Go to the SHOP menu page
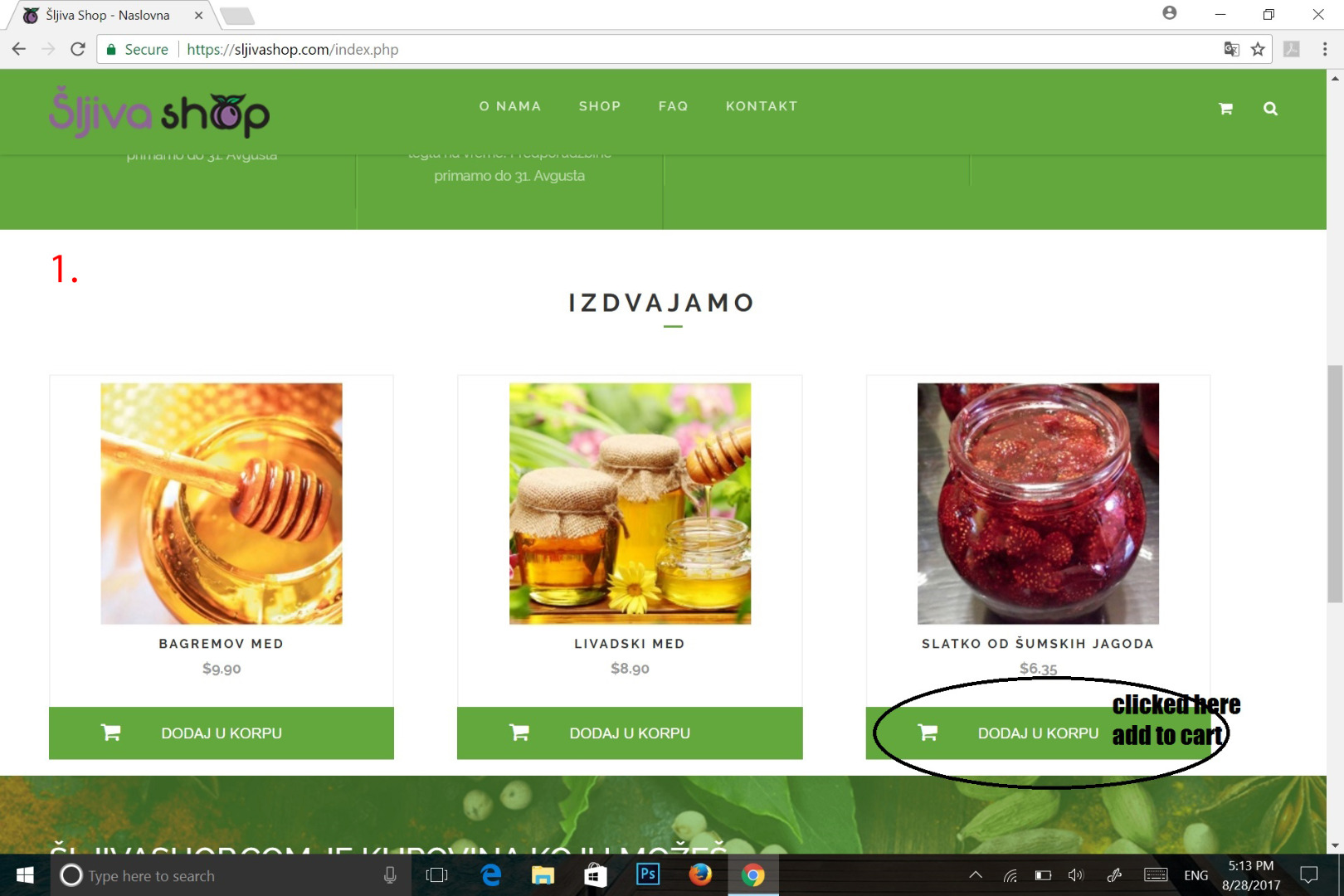Image resolution: width=1344 pixels, height=896 pixels. tap(600, 106)
